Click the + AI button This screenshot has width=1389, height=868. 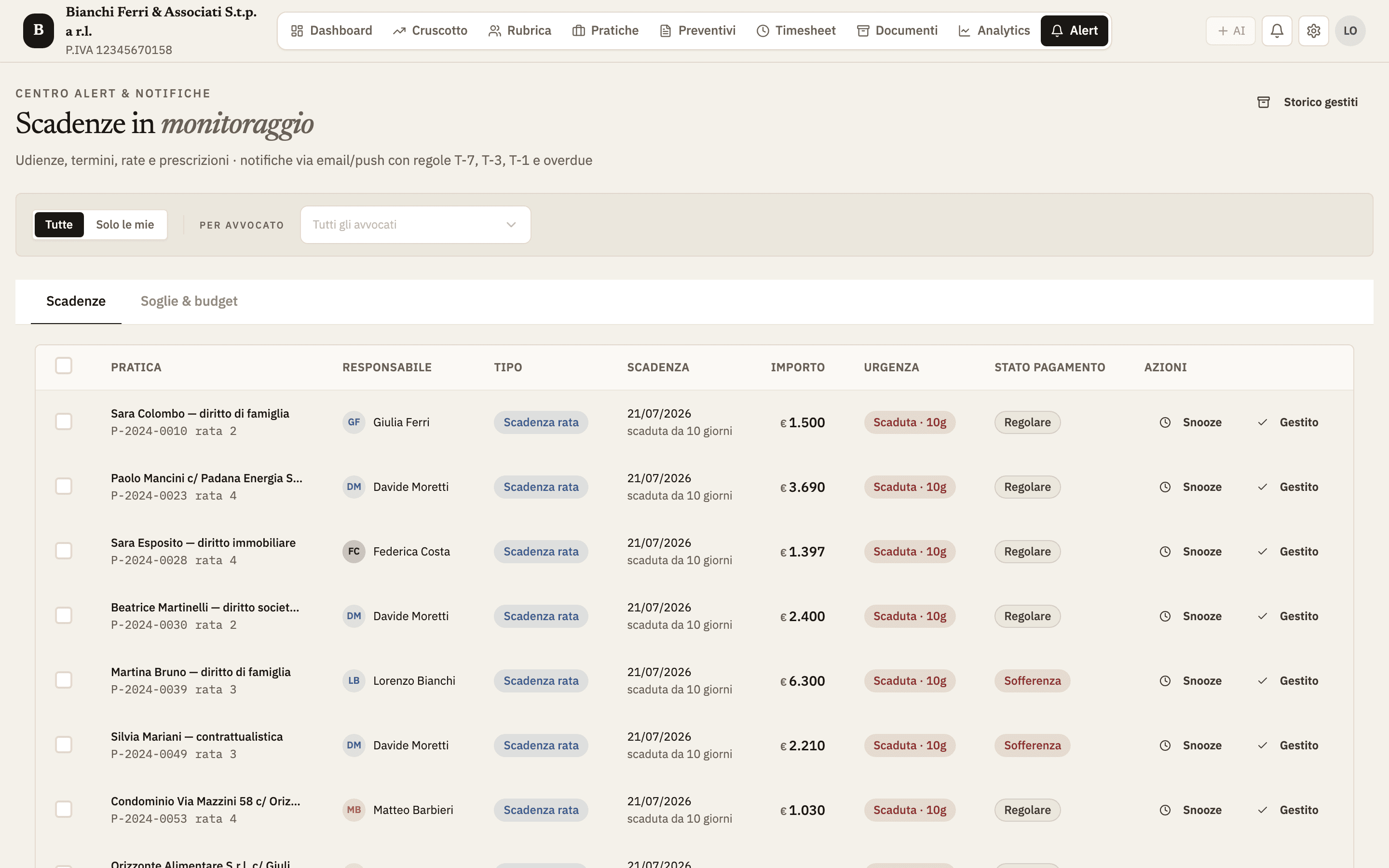(1231, 30)
